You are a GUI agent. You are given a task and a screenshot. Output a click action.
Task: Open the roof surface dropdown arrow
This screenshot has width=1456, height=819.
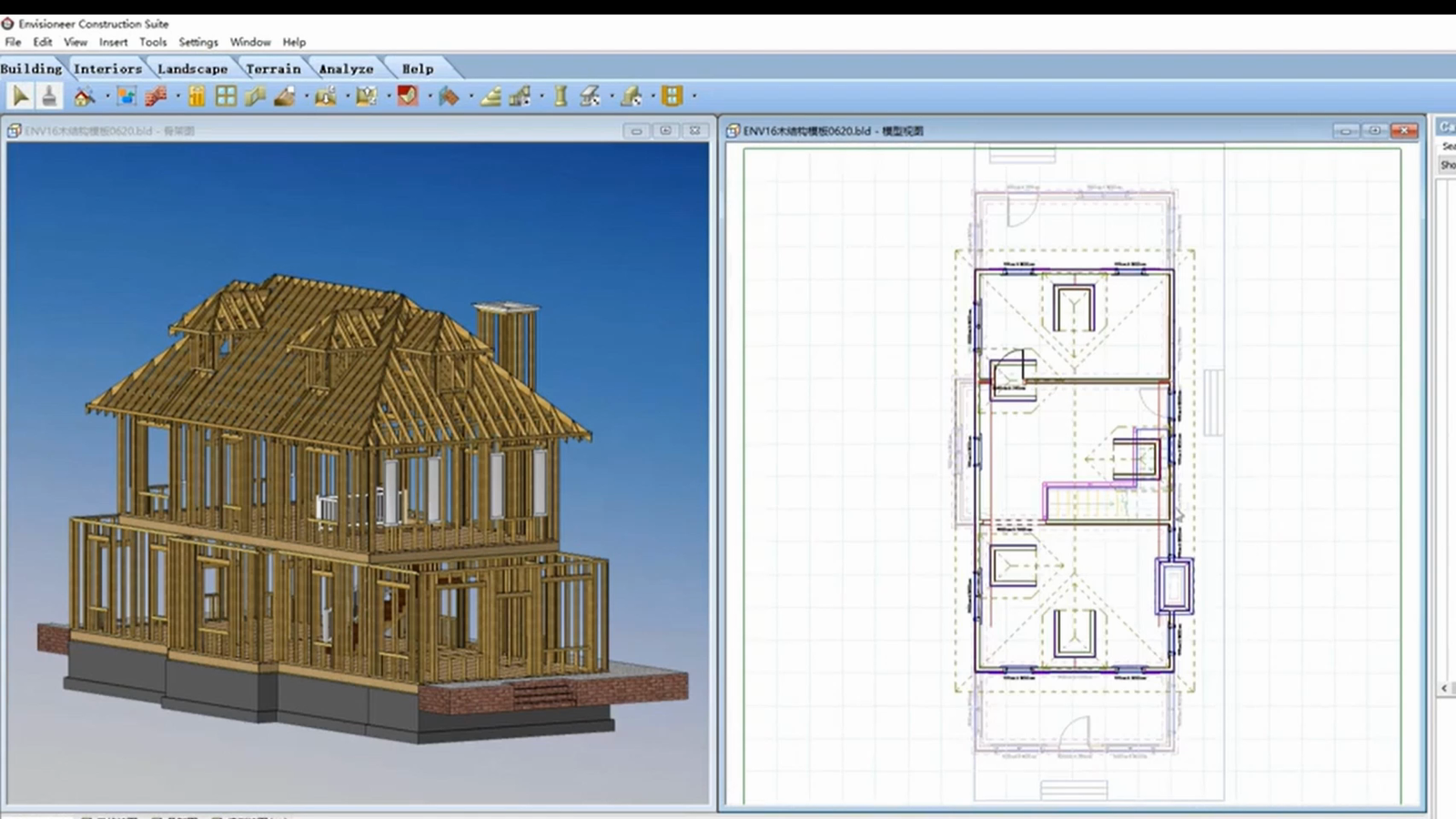pos(430,96)
